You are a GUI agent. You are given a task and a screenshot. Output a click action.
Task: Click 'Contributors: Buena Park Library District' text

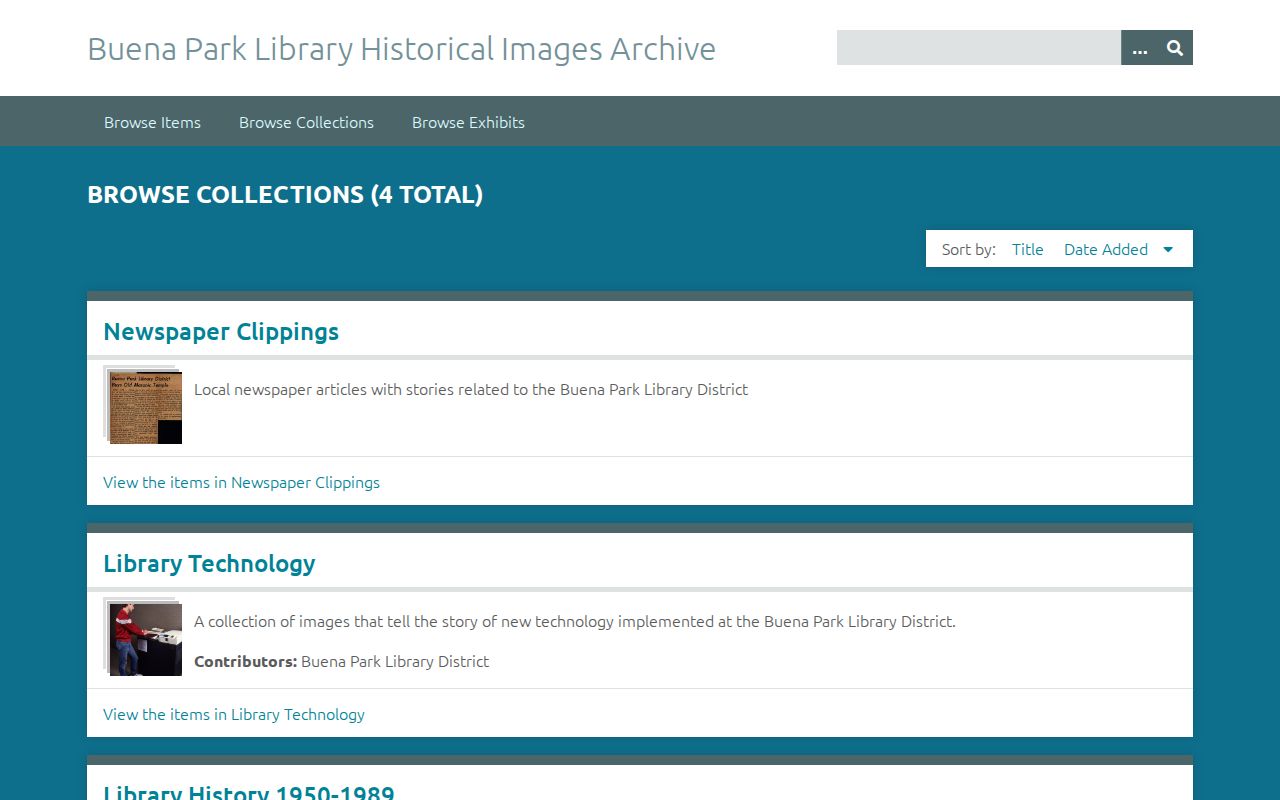coord(342,661)
